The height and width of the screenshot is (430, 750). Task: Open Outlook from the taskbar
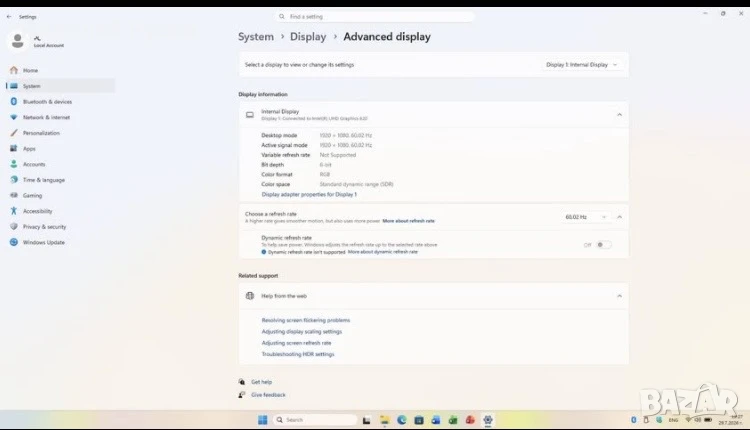point(436,420)
